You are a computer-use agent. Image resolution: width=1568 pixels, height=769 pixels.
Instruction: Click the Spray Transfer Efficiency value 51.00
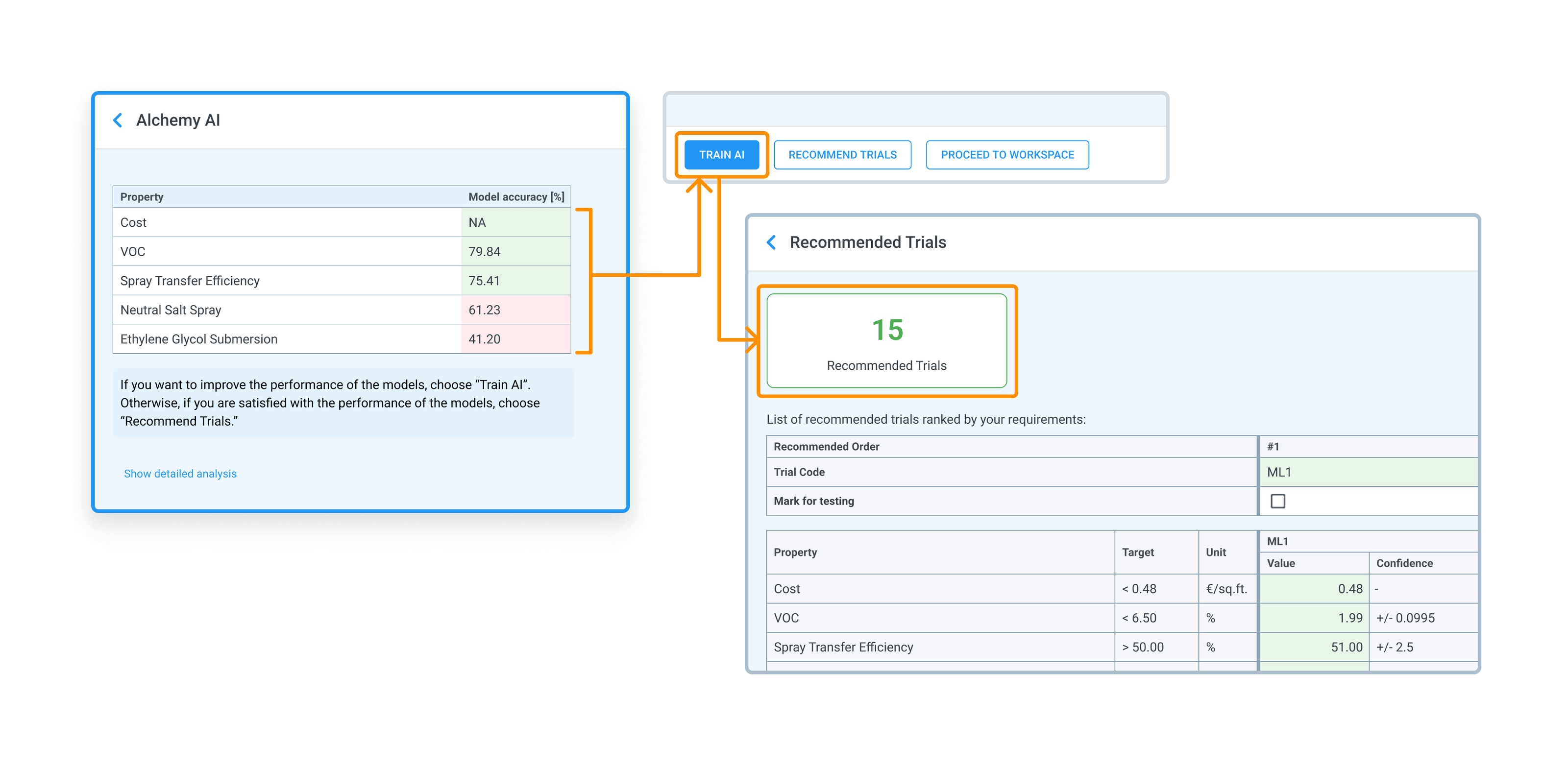pos(1314,648)
